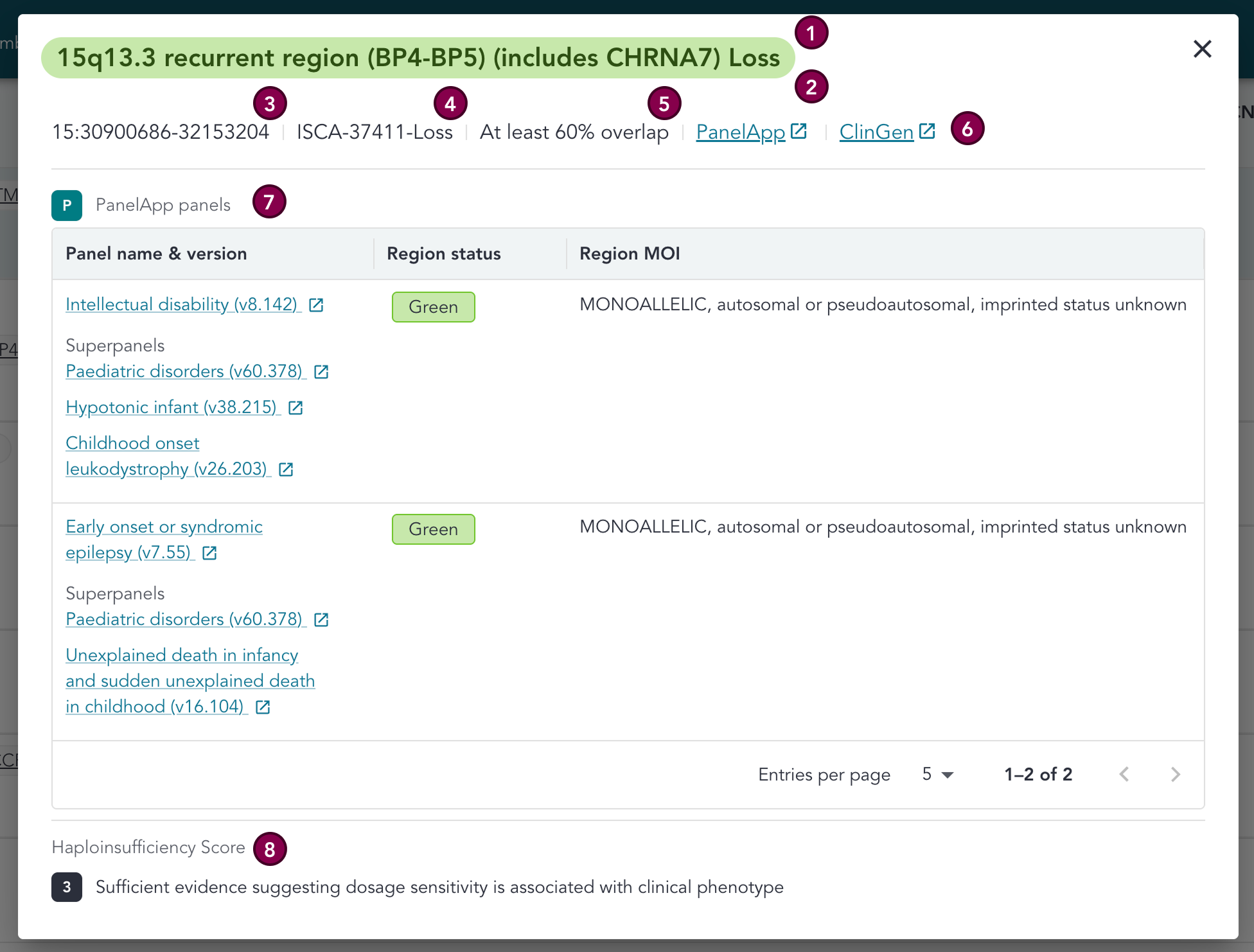Viewport: 1254px width, 952px height.
Task: Click external icon after in childhood (v16.104)
Action: pyautogui.click(x=263, y=707)
